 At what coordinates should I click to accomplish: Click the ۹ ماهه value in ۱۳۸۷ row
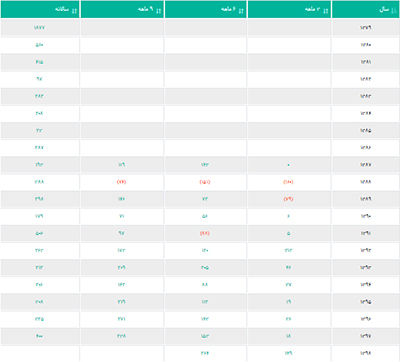click(122, 165)
